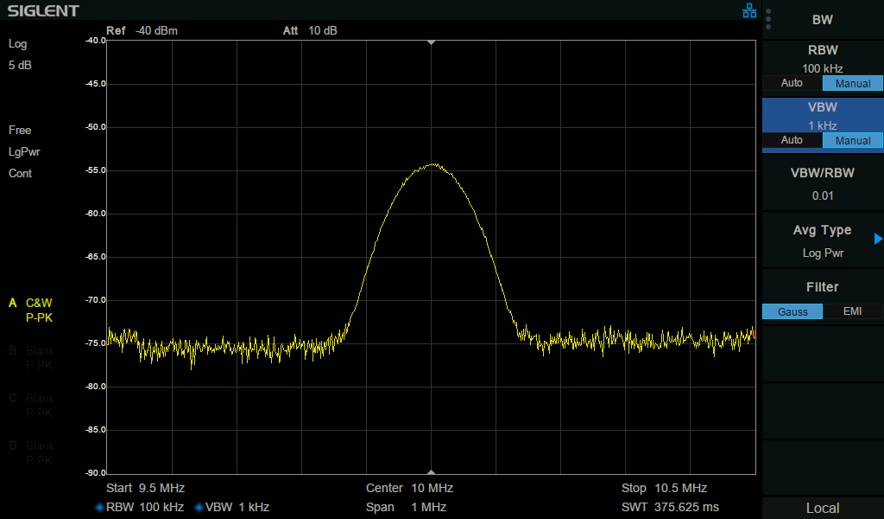Click the Local button
The image size is (884, 519).
coord(823,508)
